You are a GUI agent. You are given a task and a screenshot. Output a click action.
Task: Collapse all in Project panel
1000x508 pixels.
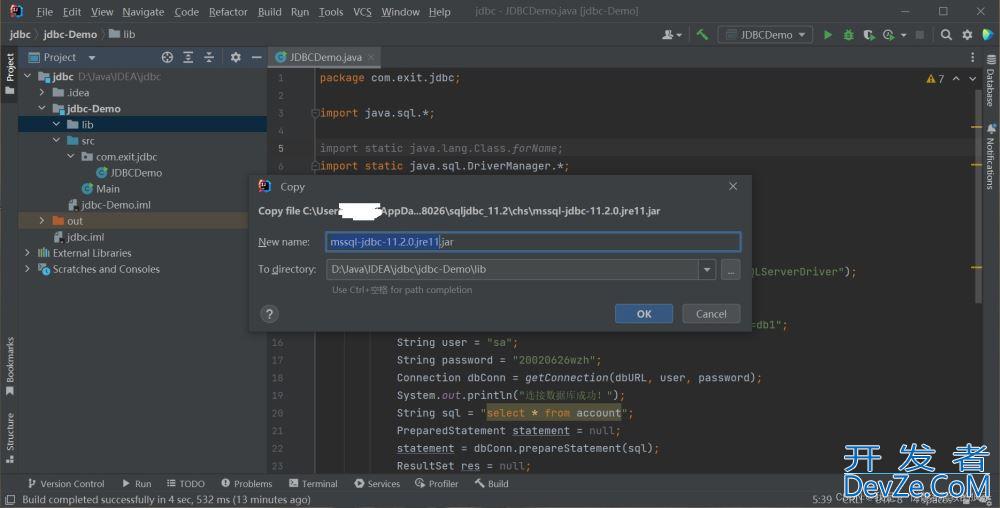click(x=209, y=57)
